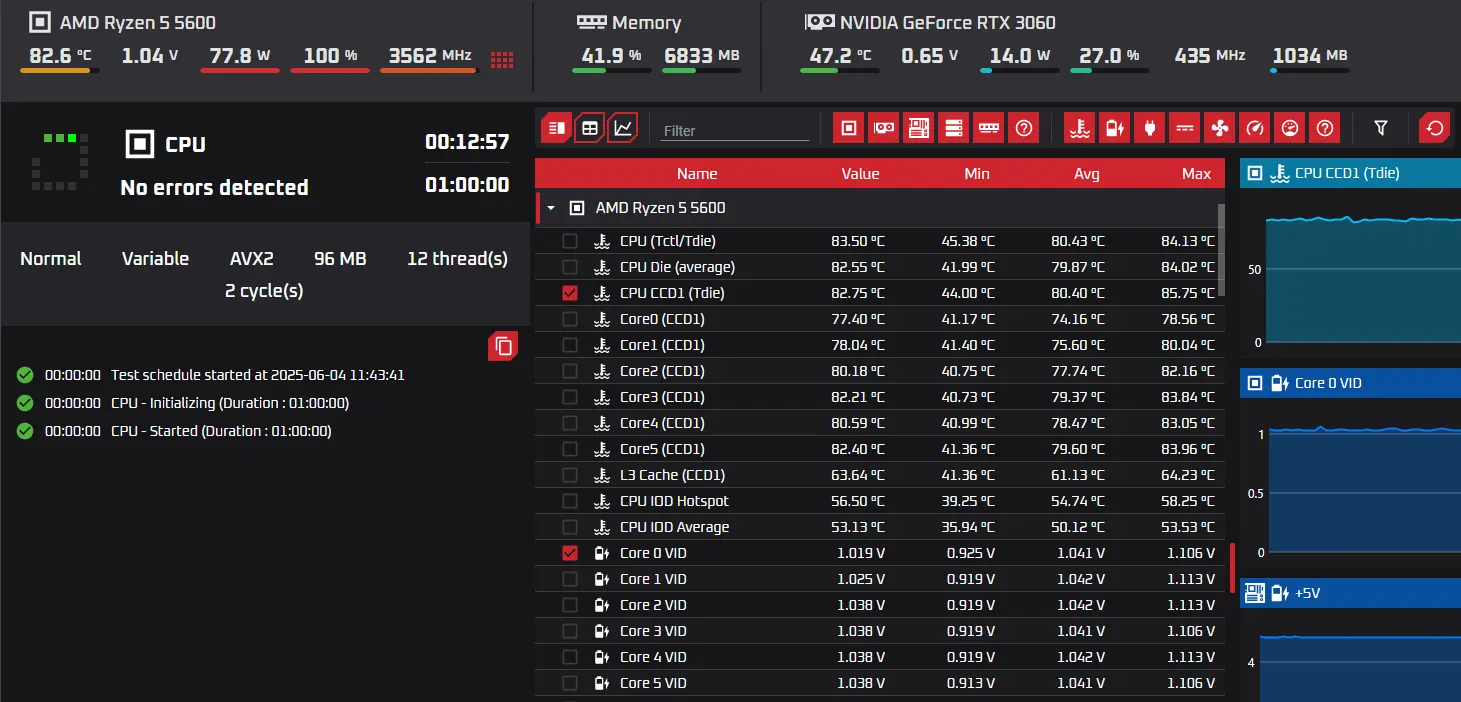The image size is (1461, 702).
Task: Uncheck the CPU CCD1 (Tdie) checkbox
Action: (x=570, y=293)
